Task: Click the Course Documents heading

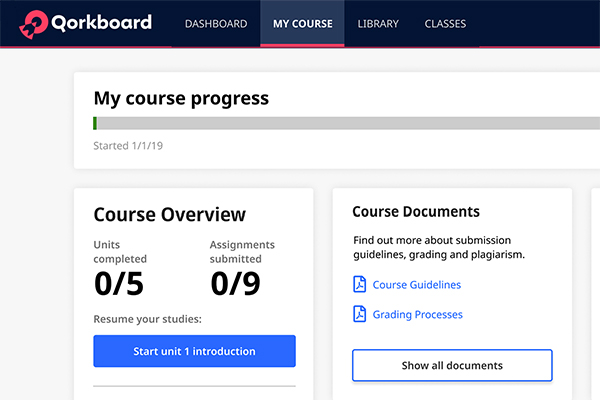Action: click(416, 212)
